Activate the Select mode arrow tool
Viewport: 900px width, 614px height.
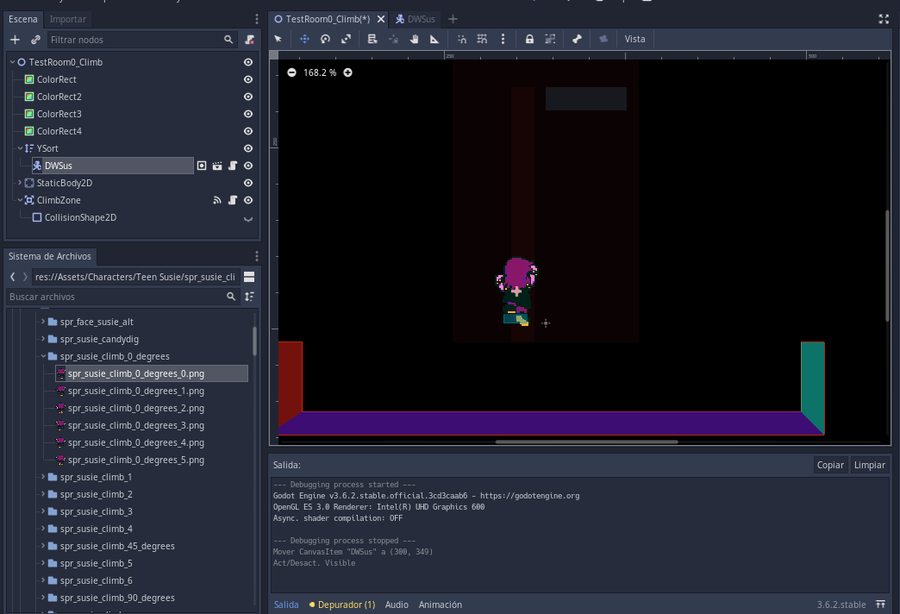(x=278, y=39)
